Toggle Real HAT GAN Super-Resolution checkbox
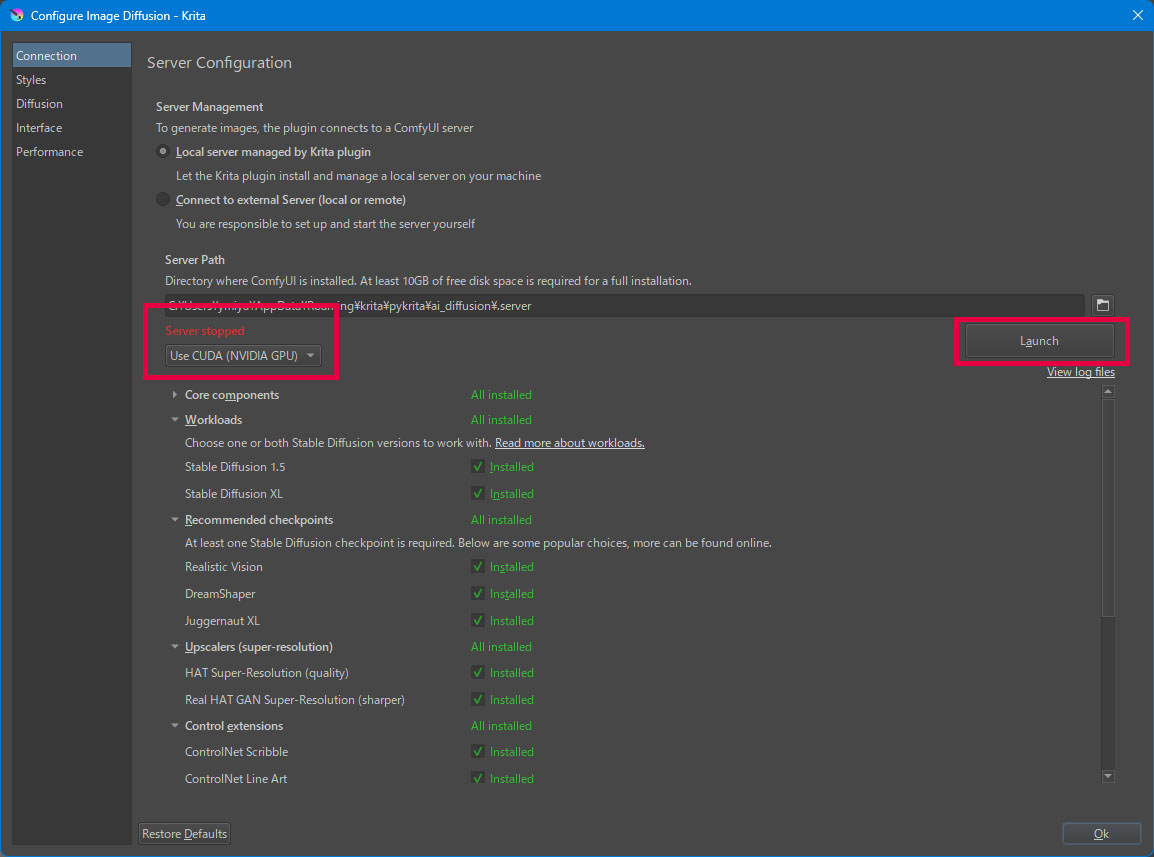This screenshot has width=1154, height=857. (x=478, y=699)
